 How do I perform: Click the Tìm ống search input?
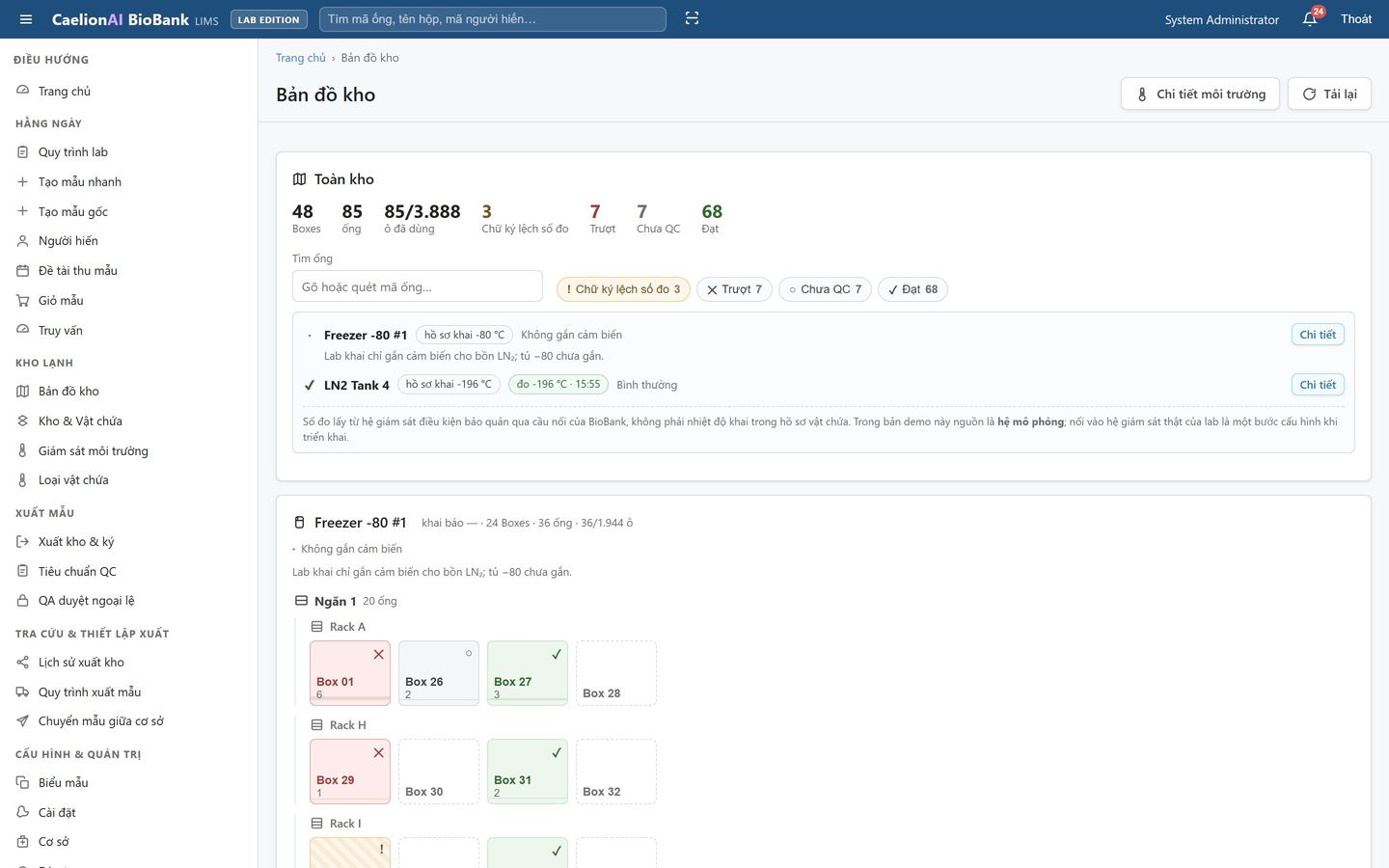point(418,286)
